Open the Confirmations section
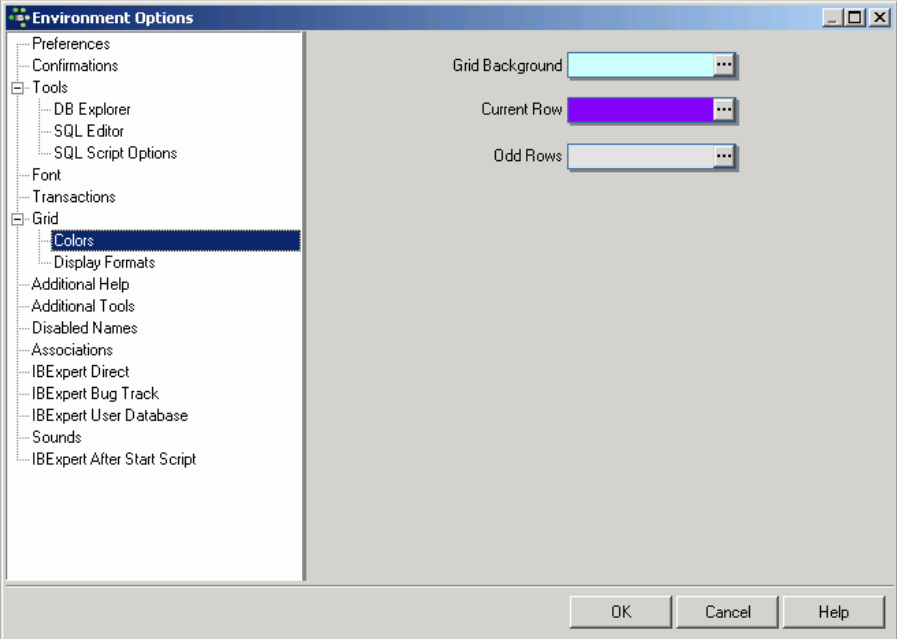 [75, 66]
